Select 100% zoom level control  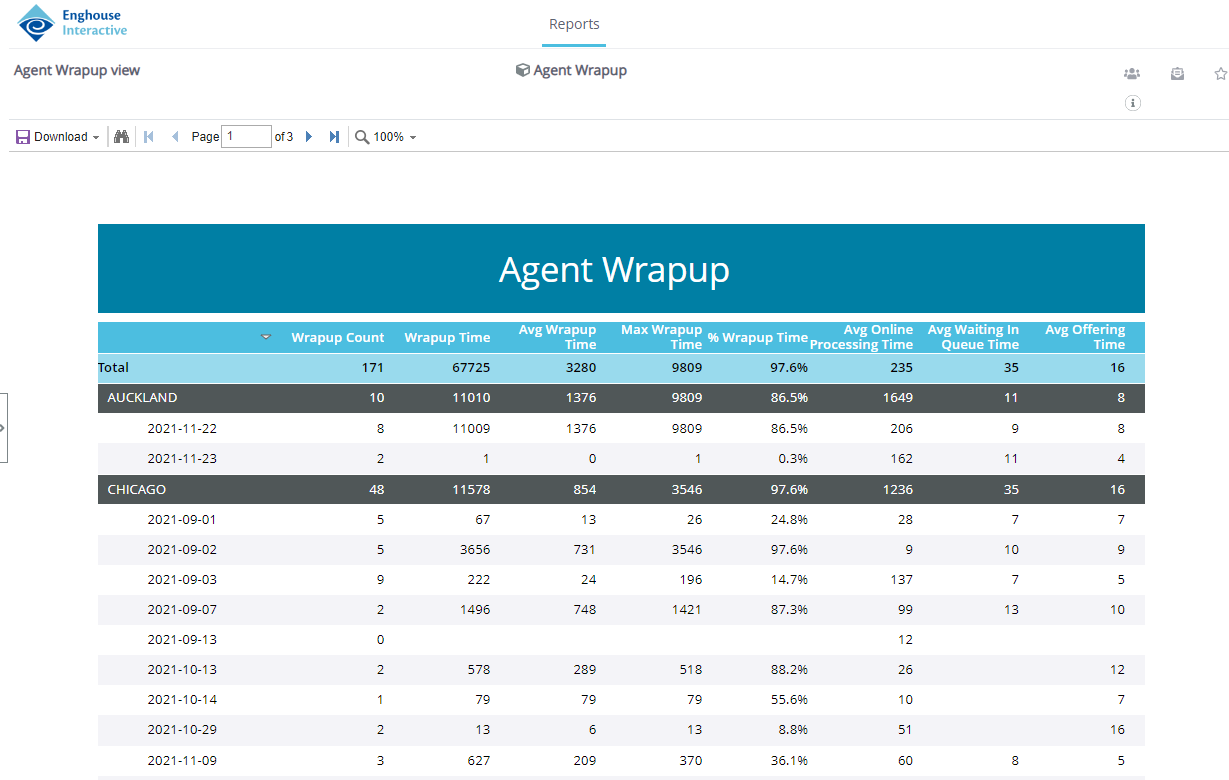pyautogui.click(x=389, y=137)
